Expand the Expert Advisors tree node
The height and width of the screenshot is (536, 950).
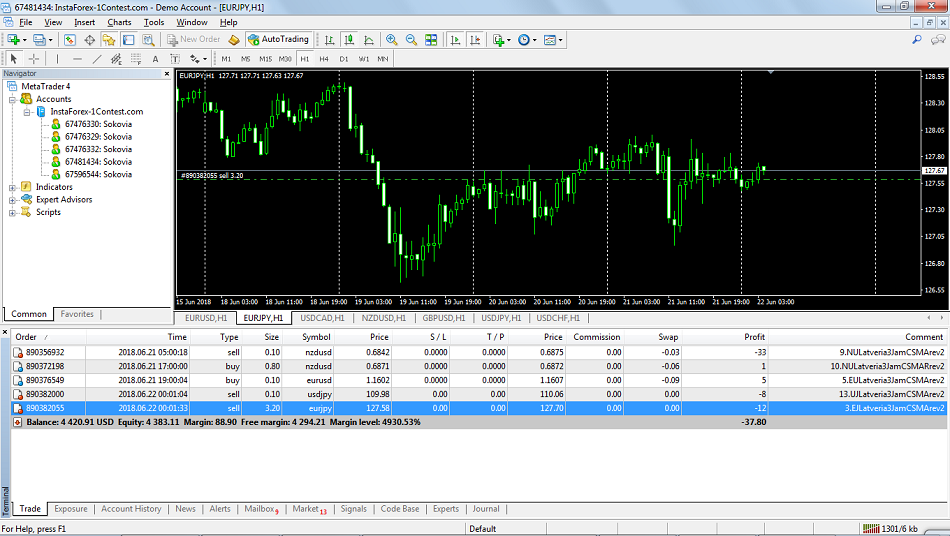(x=12, y=200)
